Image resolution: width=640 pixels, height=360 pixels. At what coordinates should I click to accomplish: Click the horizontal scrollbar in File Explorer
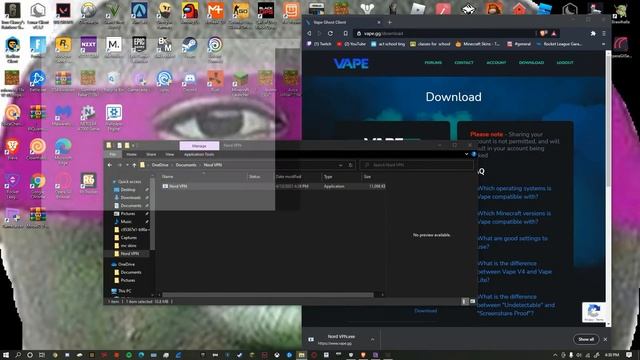268,294
